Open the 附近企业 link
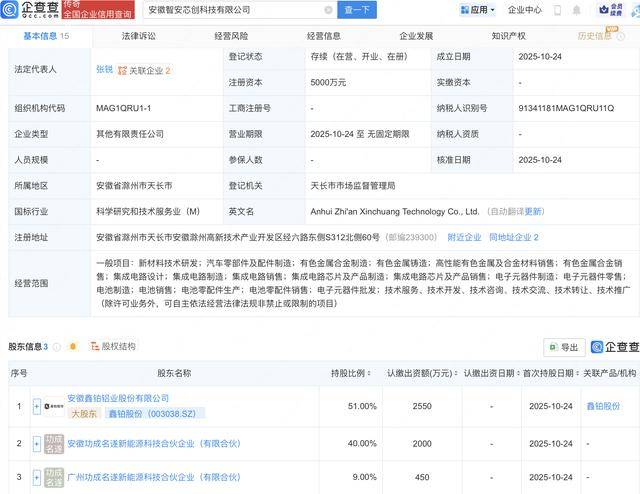The height and width of the screenshot is (494, 640). click(x=464, y=237)
